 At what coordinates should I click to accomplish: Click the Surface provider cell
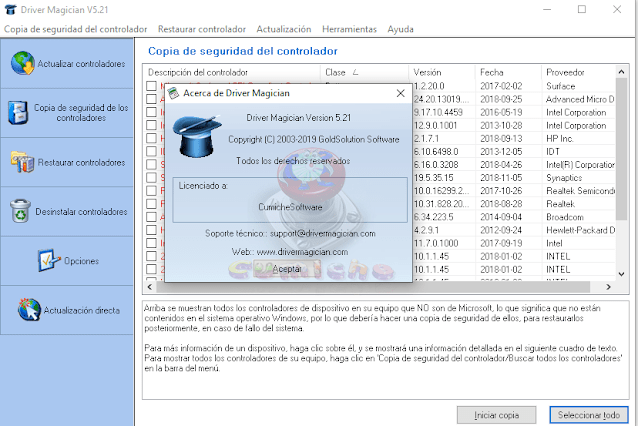[x=561, y=86]
